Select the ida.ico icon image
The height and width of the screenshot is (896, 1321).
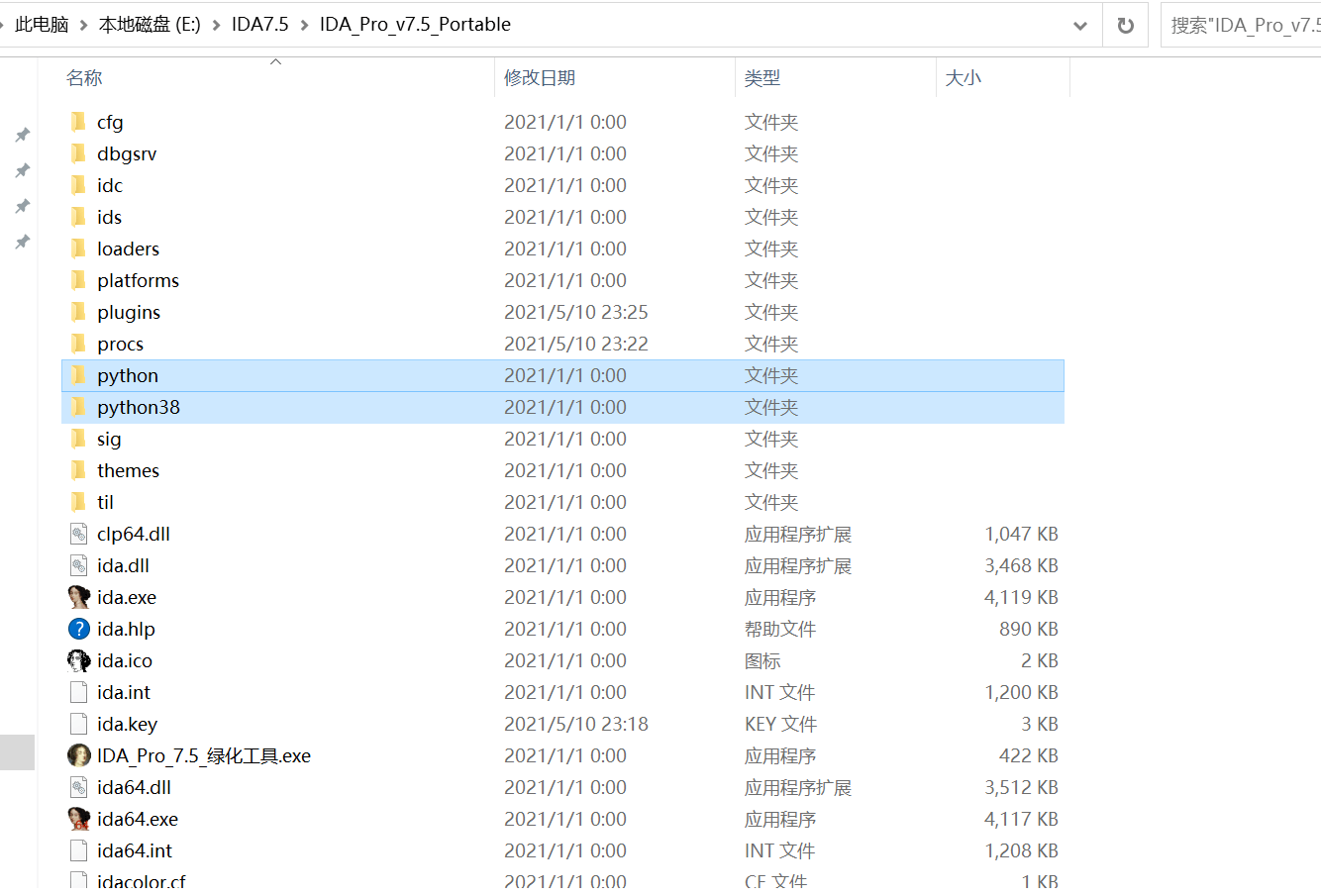79,660
